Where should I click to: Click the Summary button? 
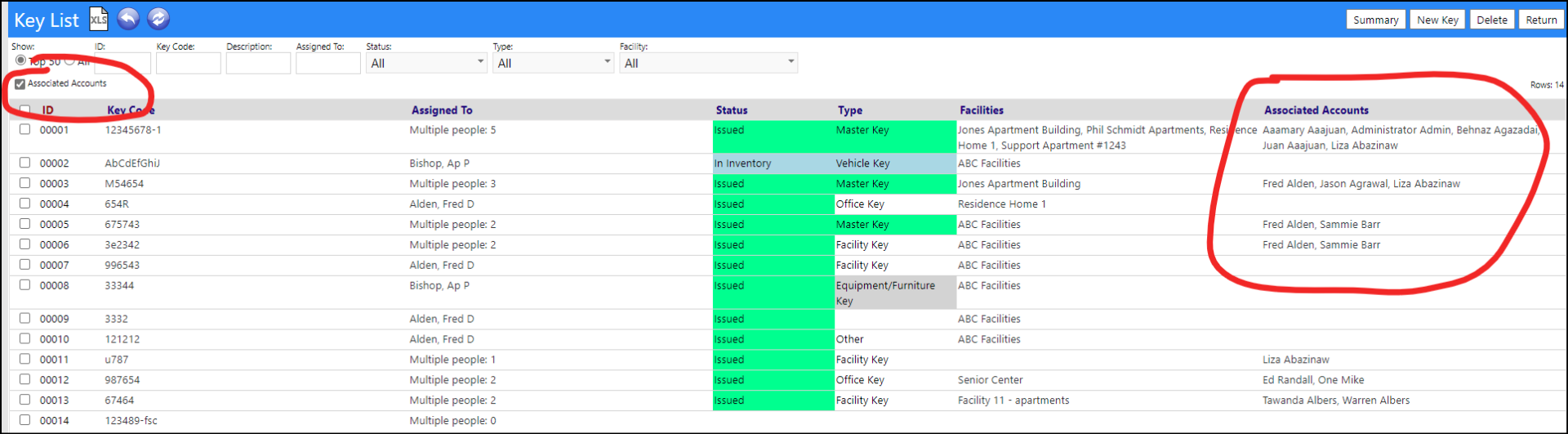(1375, 20)
